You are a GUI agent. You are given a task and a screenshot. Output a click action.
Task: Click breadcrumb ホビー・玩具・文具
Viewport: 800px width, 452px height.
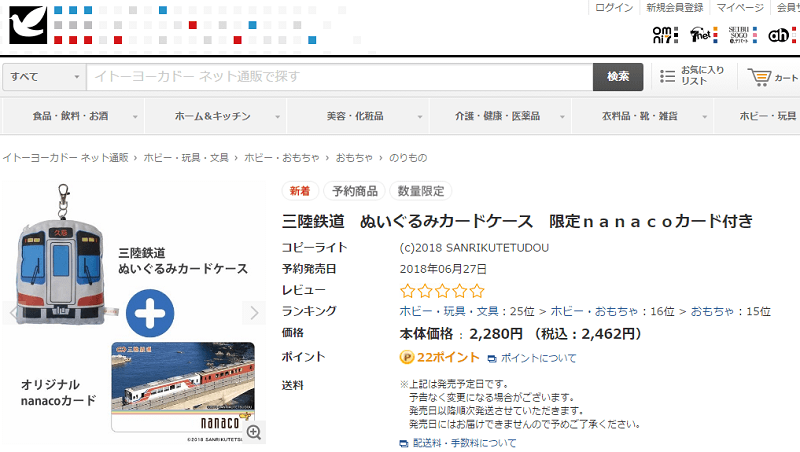186,158
